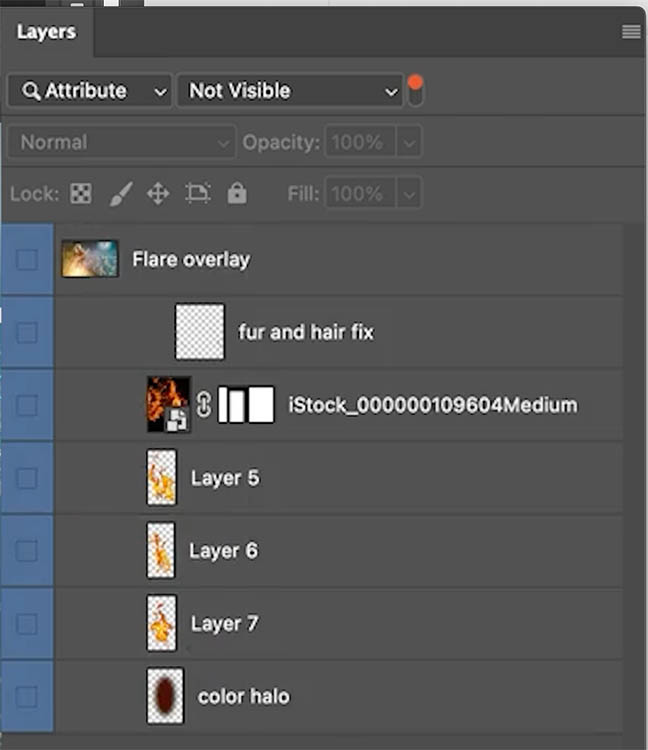Open the Attribute filter type dropdown
Screen dimensions: 648x750
(90, 91)
